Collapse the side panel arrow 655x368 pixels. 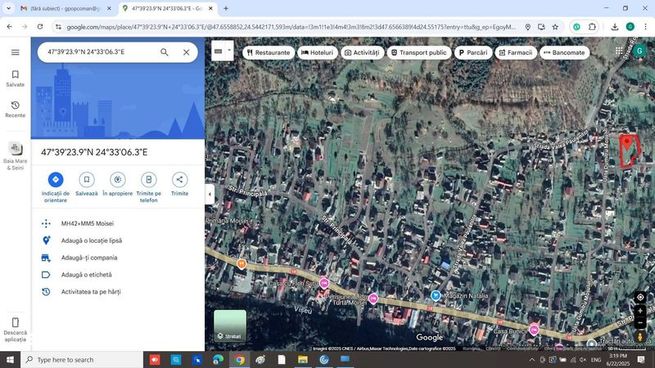pos(210,194)
